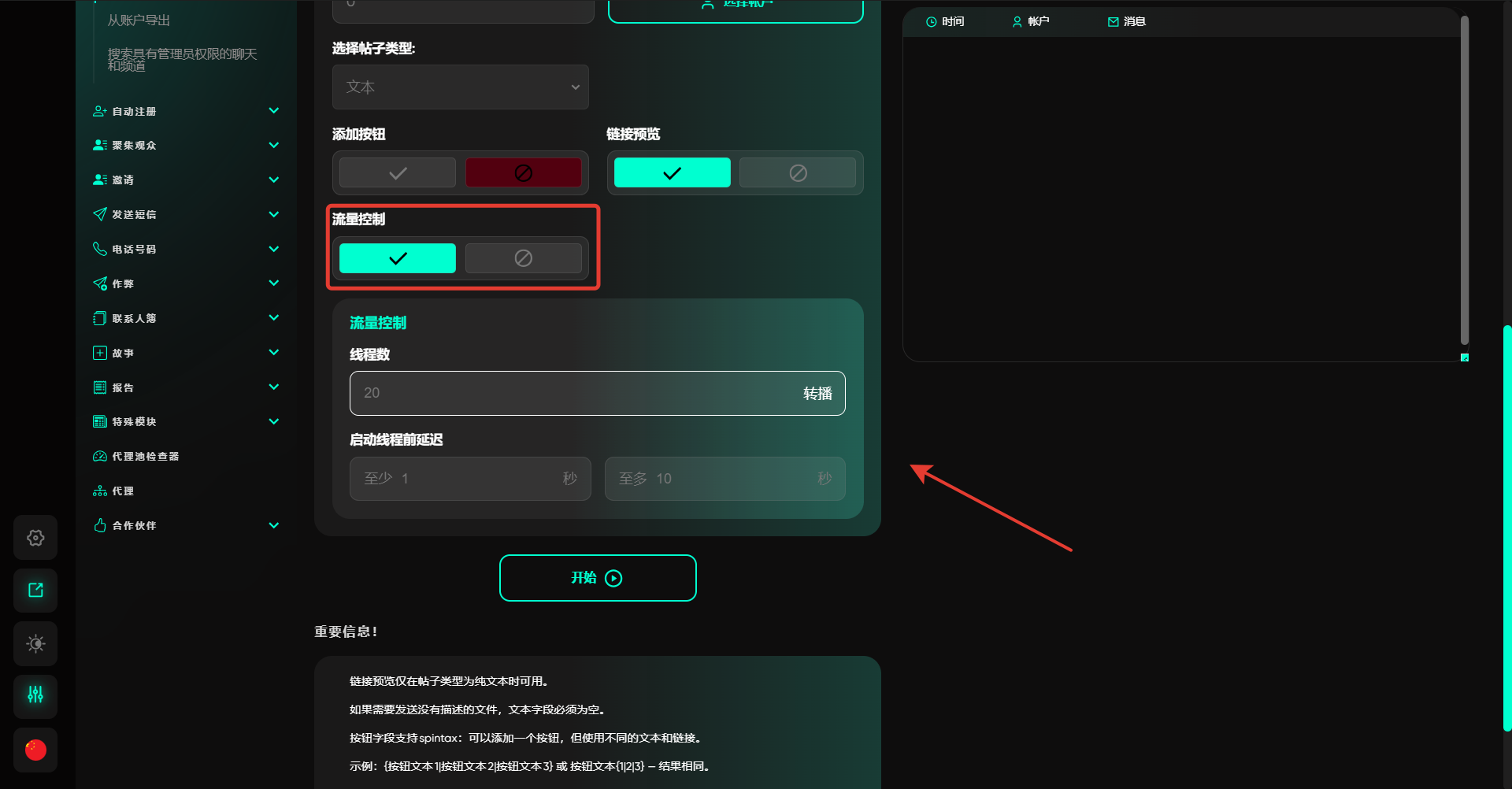
Task: Open the sliders configuration icon
Action: 35,695
